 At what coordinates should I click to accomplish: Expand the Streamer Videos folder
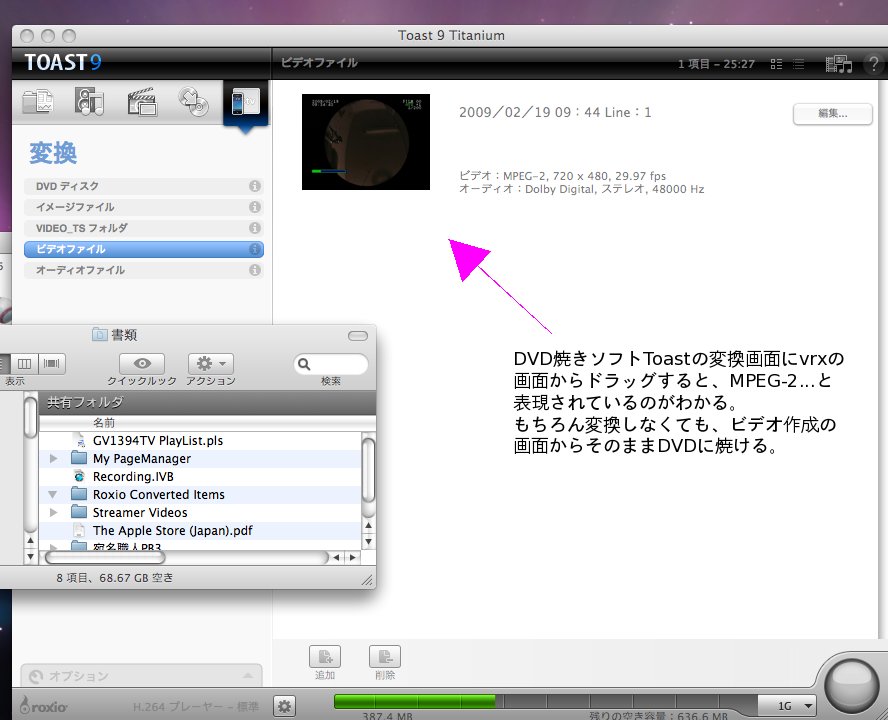[54, 513]
